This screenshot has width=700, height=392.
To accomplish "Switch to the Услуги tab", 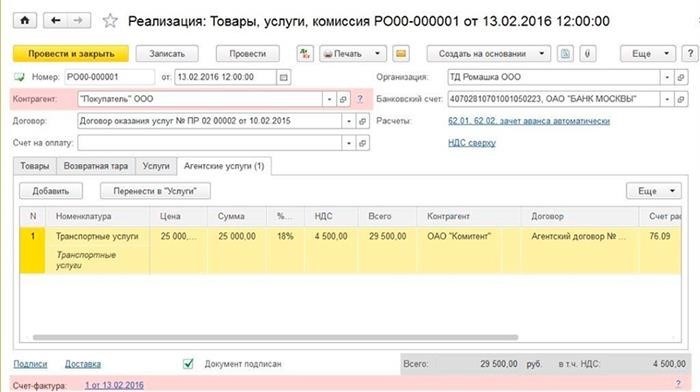I will [156, 166].
